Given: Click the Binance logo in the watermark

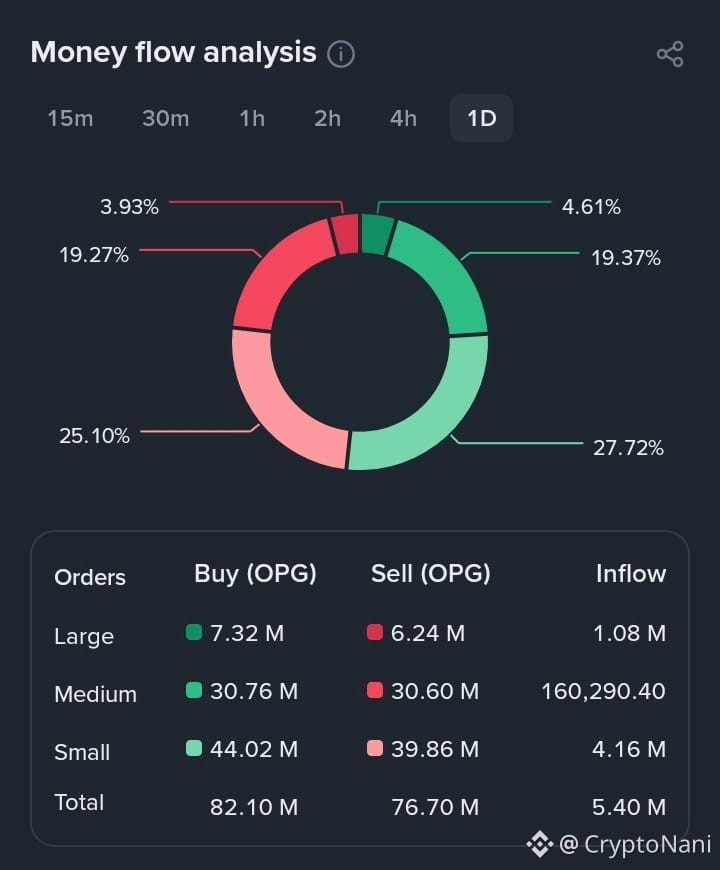Looking at the screenshot, I should pyautogui.click(x=540, y=844).
